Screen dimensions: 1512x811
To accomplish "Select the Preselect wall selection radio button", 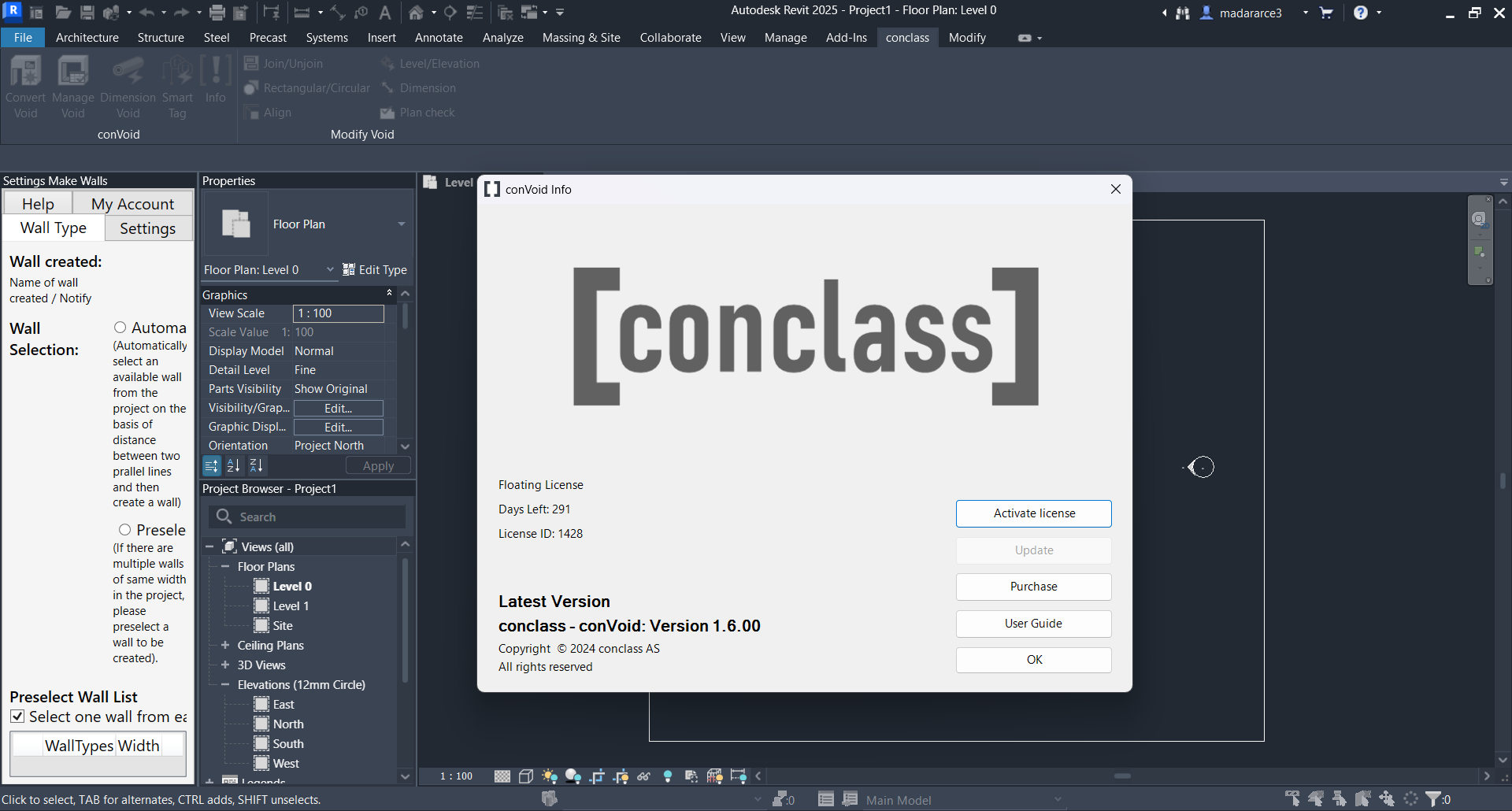I will 124,530.
